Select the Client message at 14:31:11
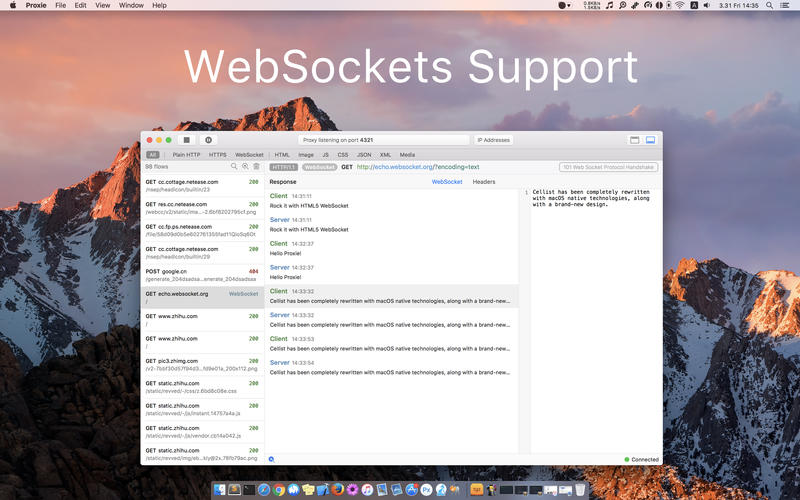Viewport: 800px width, 500px height. pos(391,201)
